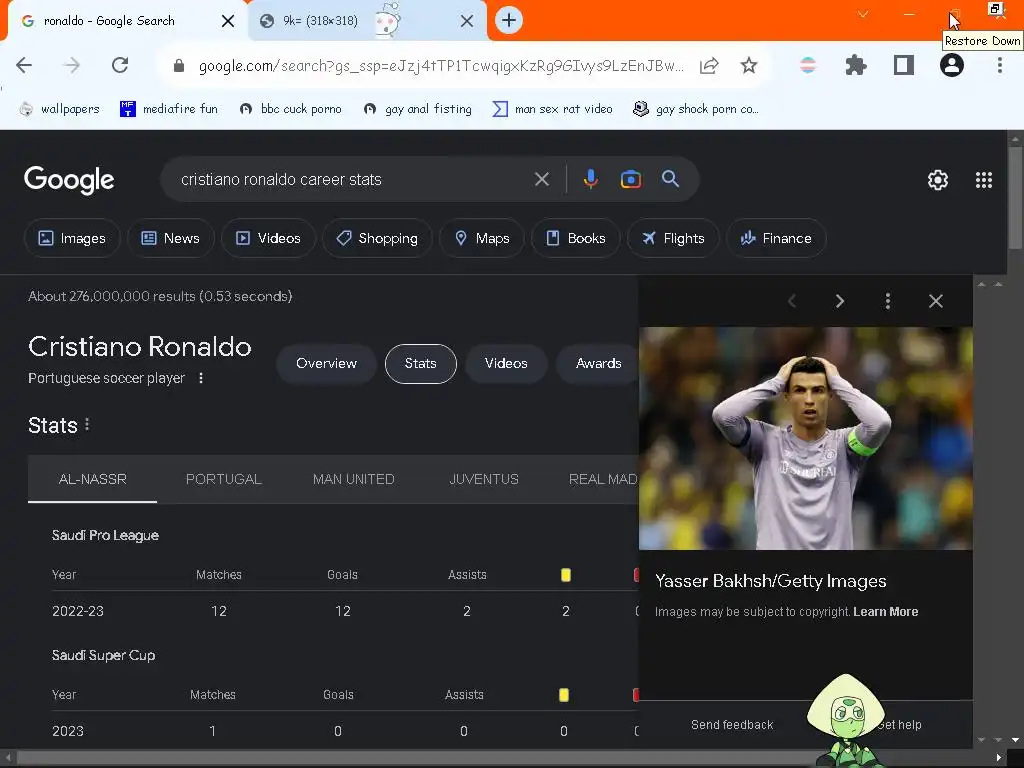Start voice search with the microphone icon
The image size is (1024, 768).
click(x=590, y=179)
